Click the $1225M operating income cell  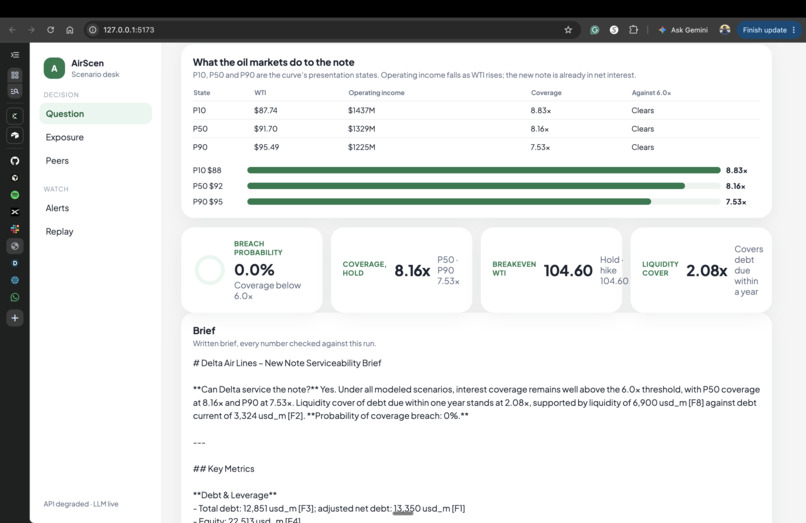pyautogui.click(x=361, y=148)
